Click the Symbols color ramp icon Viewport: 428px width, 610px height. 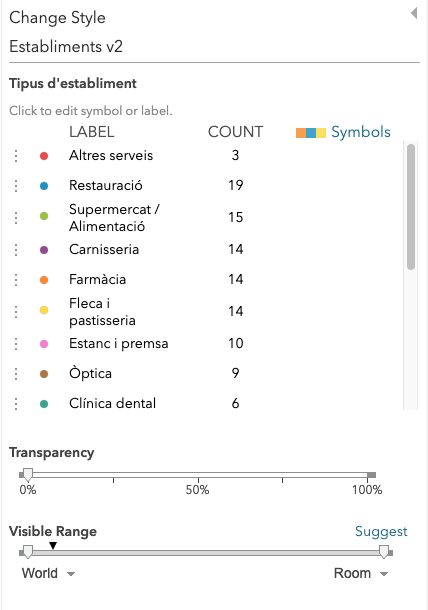tap(310, 133)
